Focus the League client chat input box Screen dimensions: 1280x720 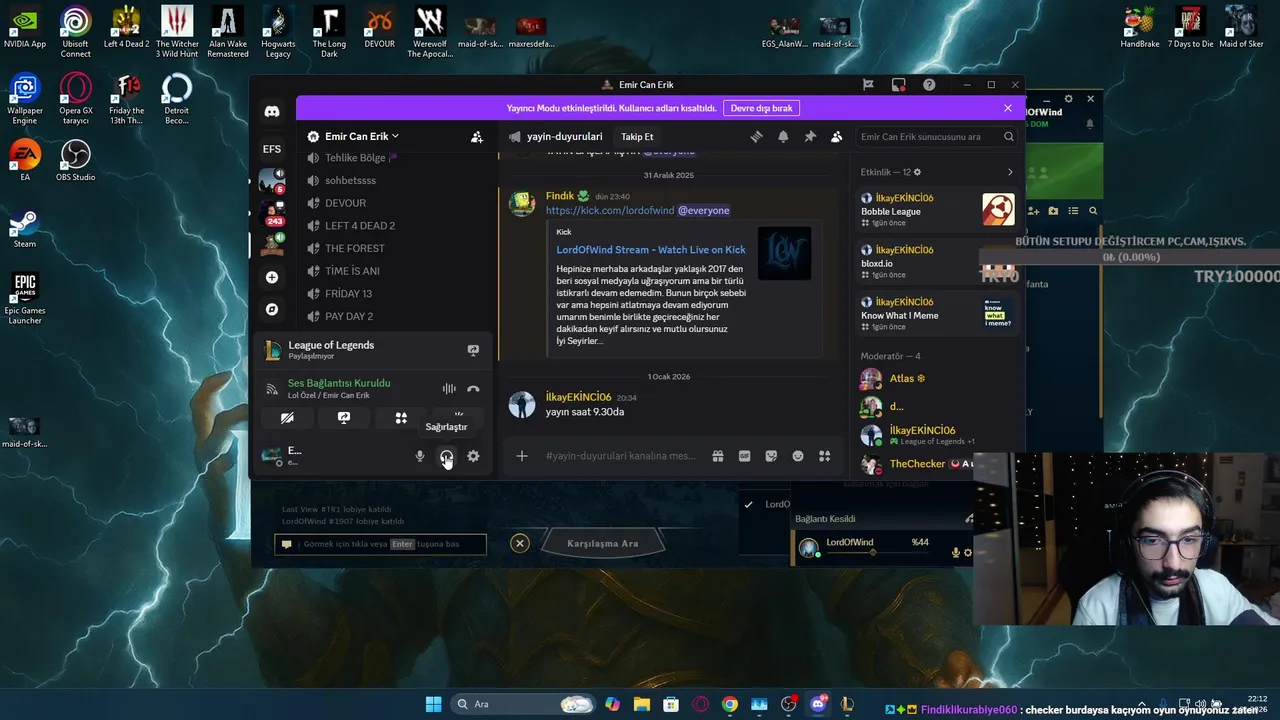(x=381, y=544)
